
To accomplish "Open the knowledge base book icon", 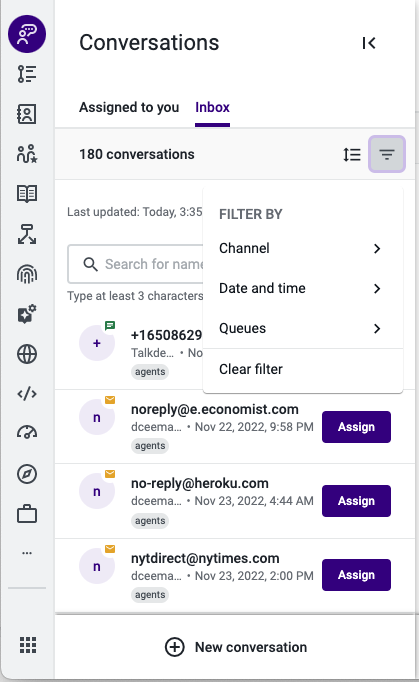I will click(27, 194).
